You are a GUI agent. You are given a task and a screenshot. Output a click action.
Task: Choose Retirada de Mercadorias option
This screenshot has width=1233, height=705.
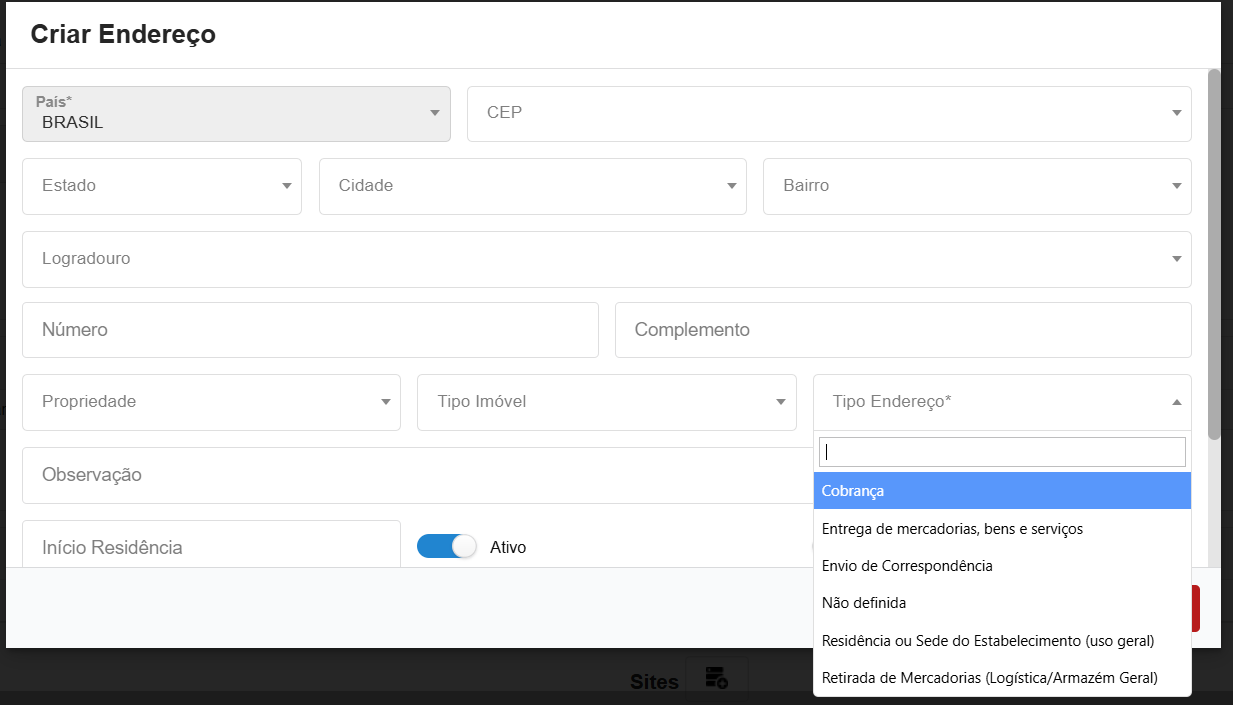point(1001,678)
